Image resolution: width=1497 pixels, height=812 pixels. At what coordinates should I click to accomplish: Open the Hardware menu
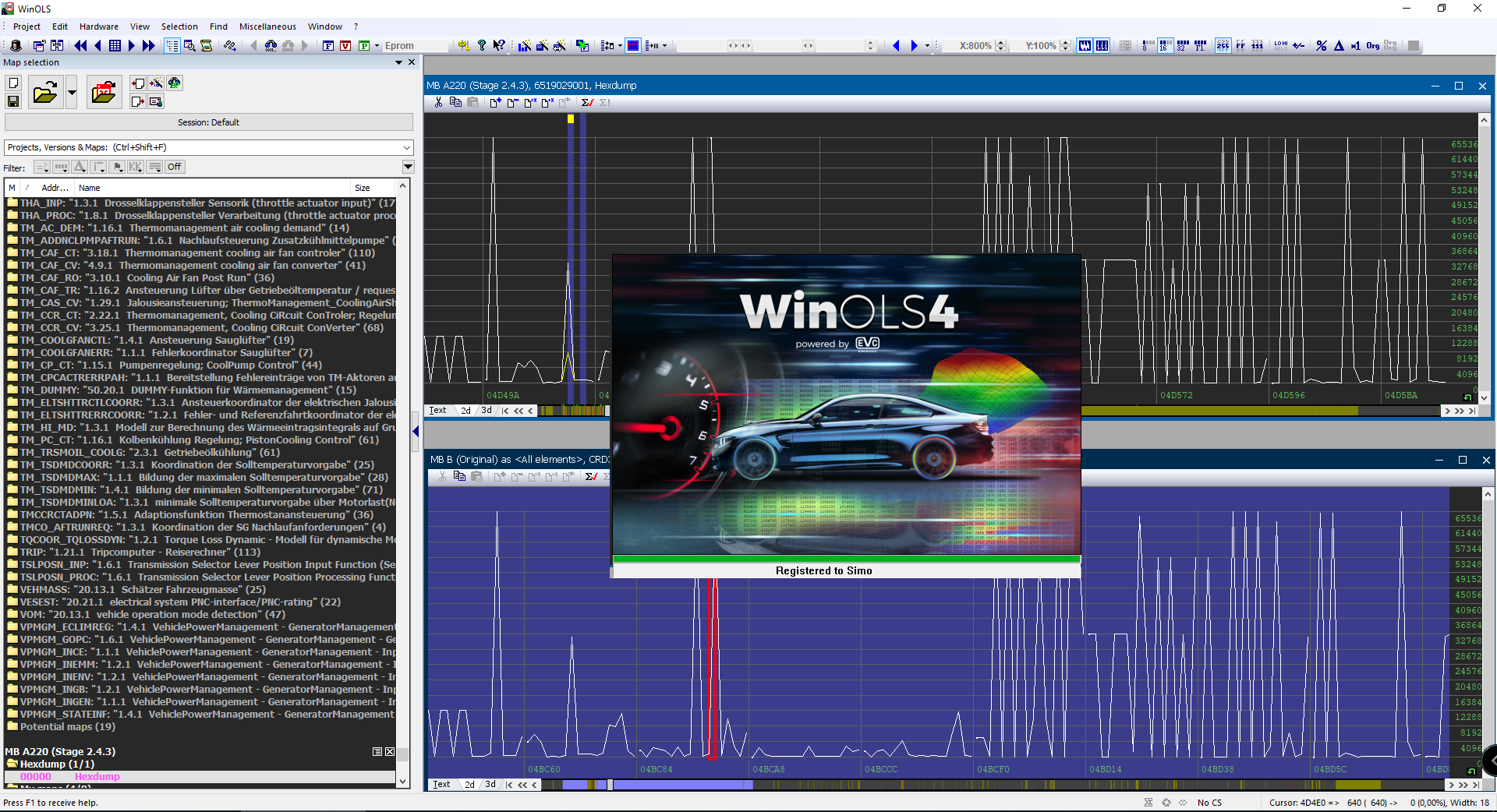pyautogui.click(x=99, y=26)
